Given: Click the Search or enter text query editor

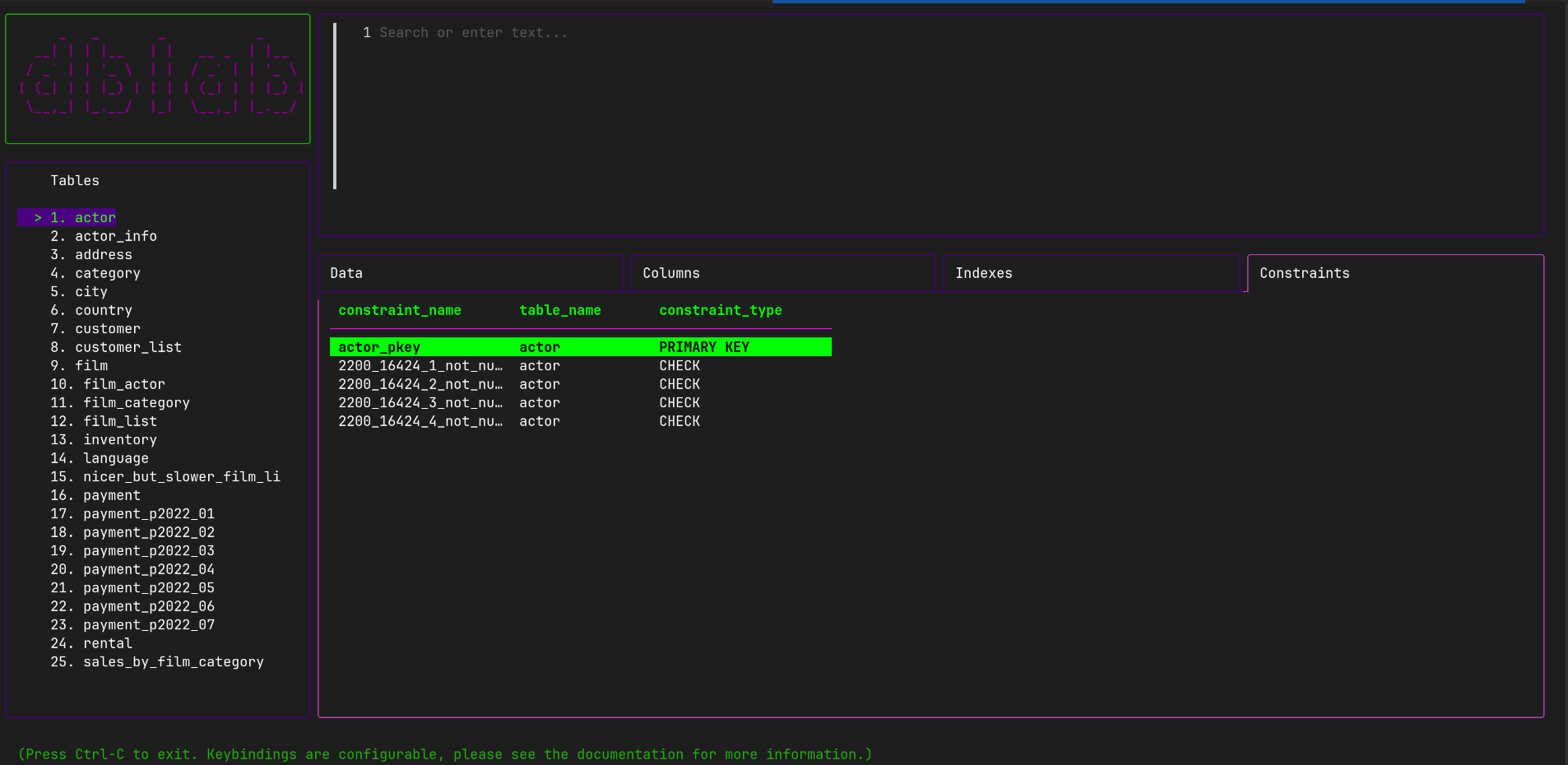Looking at the screenshot, I should pyautogui.click(x=930, y=125).
